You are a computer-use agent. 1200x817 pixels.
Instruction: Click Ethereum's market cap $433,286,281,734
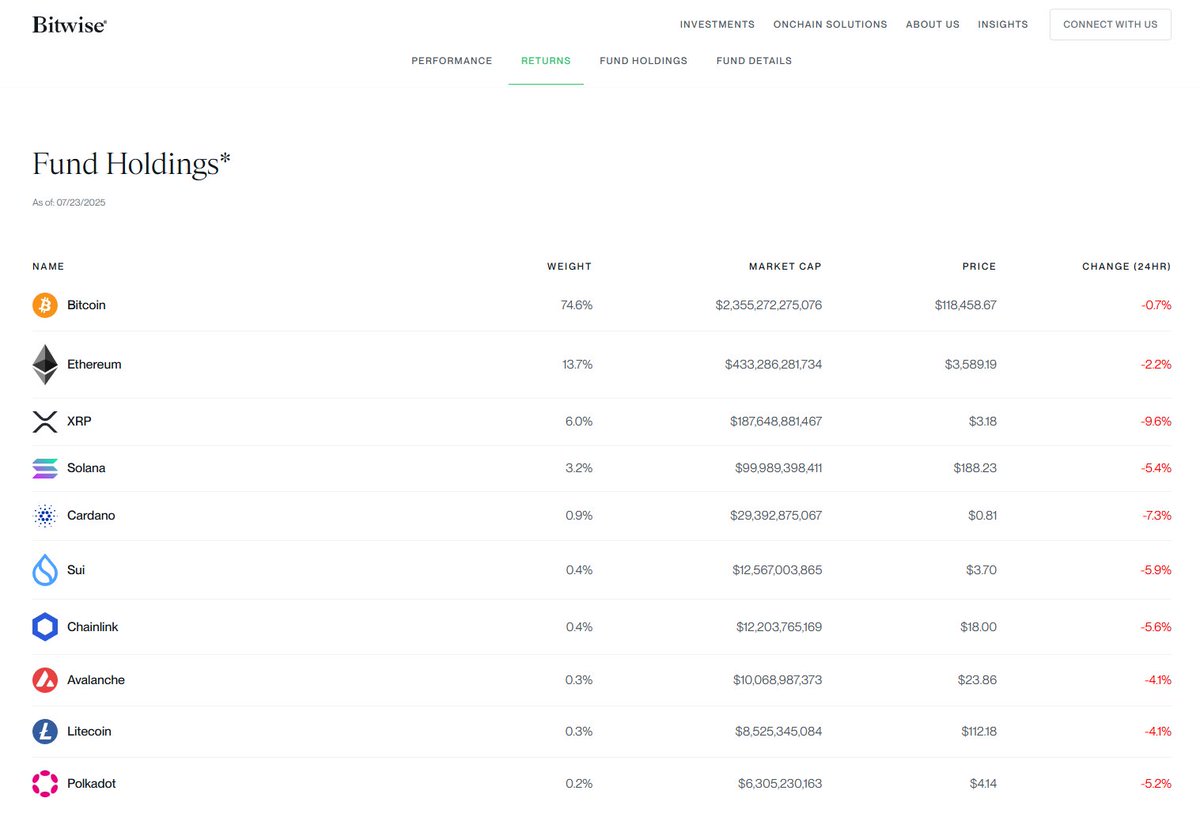(774, 365)
